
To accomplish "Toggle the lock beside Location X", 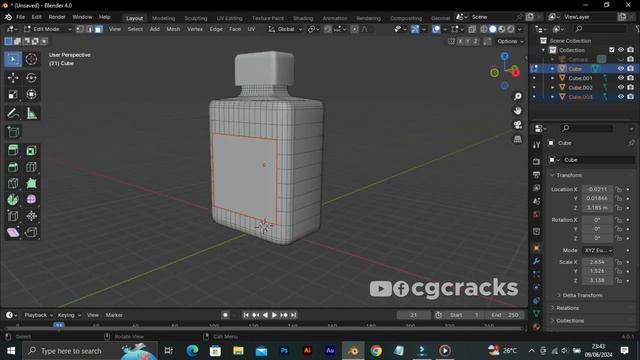I will coord(619,189).
